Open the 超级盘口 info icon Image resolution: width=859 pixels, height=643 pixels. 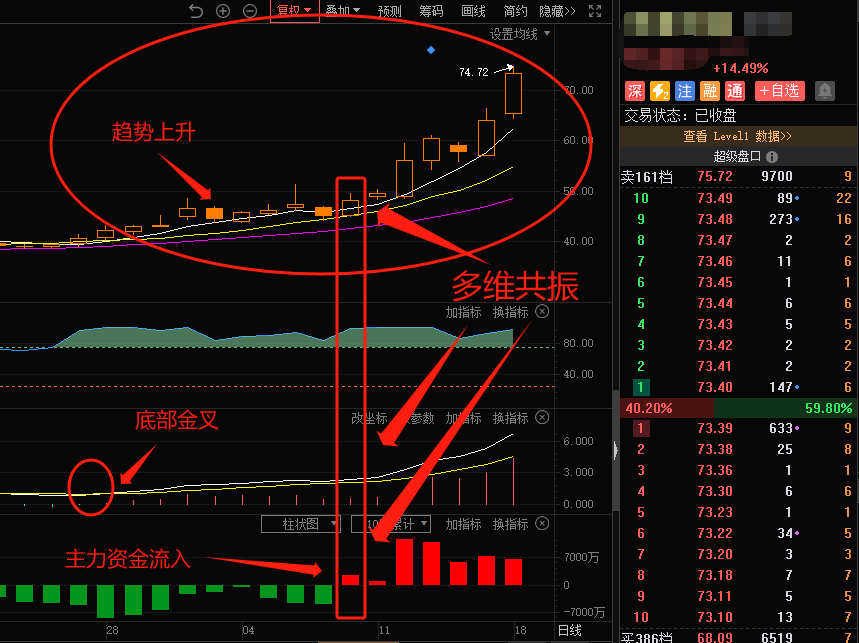click(772, 157)
